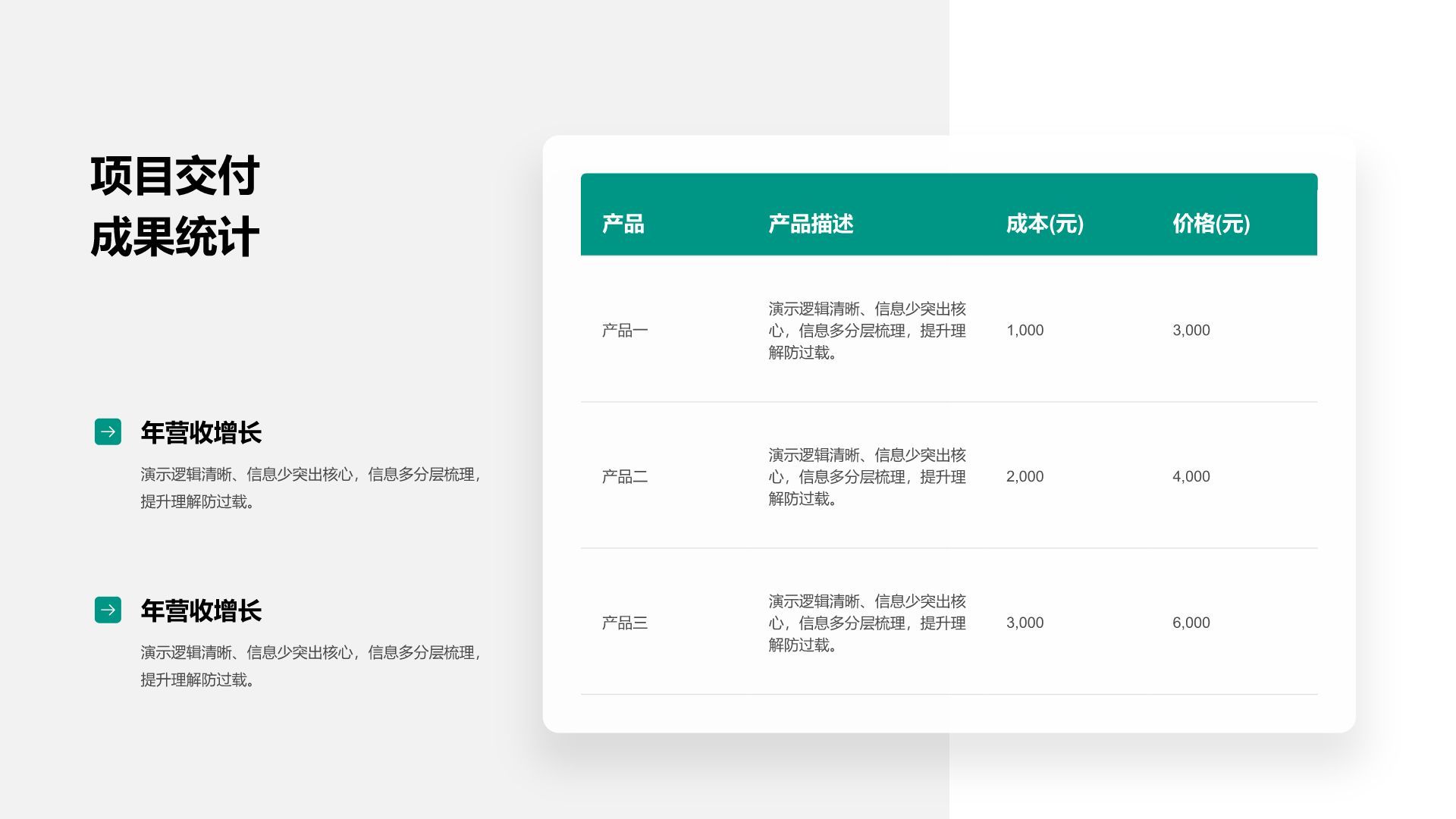The height and width of the screenshot is (819, 1456).
Task: Click the 成本(元) table header
Action: pos(1044,224)
